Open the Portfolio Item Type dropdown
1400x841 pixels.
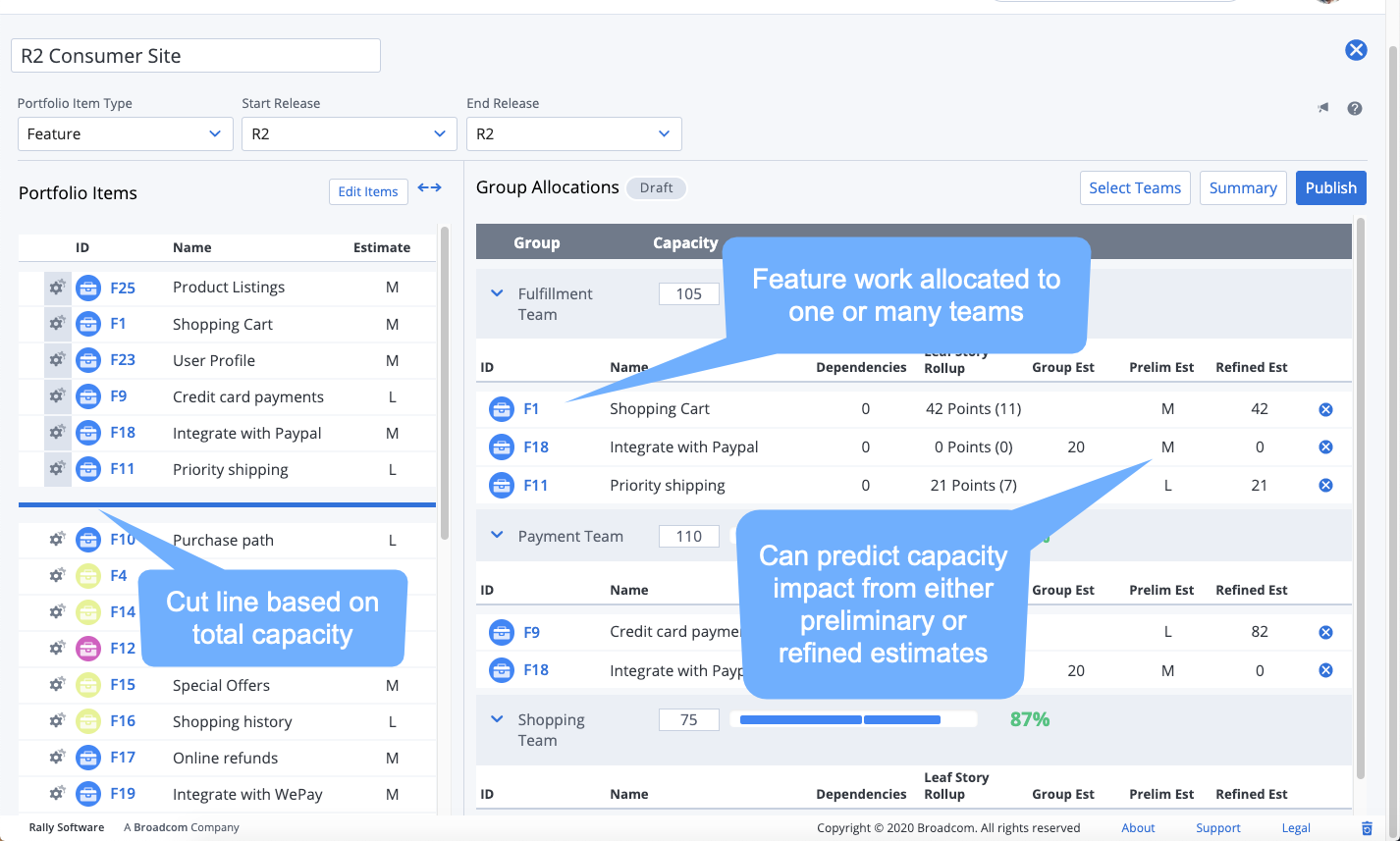125,134
